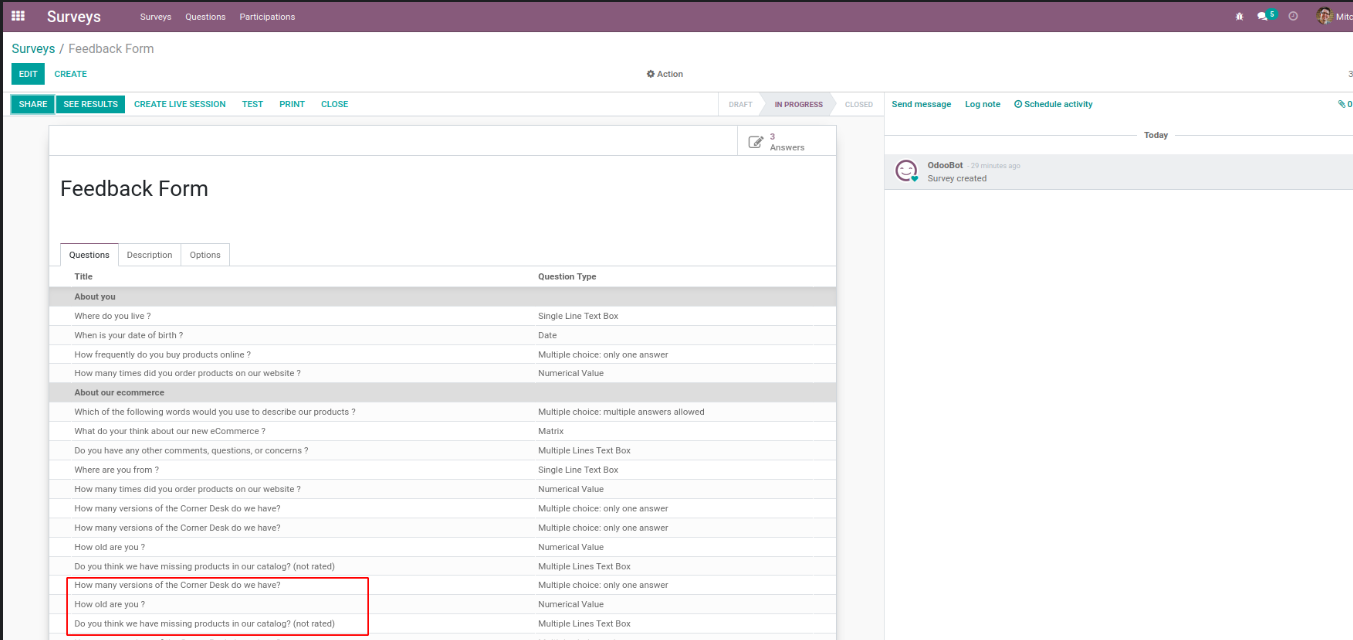Click 'Multiple choice: multiple answers allowed' cell

point(621,412)
